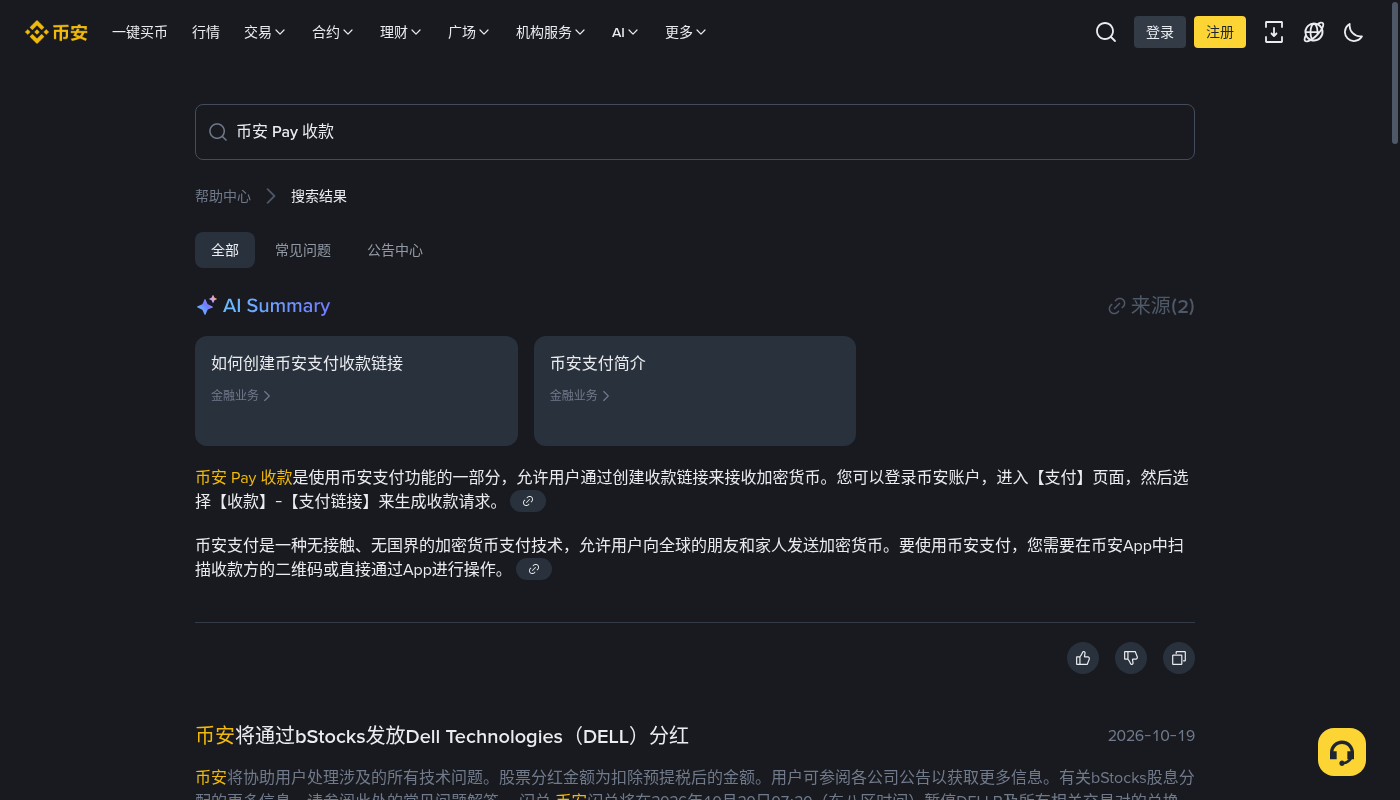Click the 登录 button
The height and width of the screenshot is (800, 1400).
click(x=1160, y=32)
